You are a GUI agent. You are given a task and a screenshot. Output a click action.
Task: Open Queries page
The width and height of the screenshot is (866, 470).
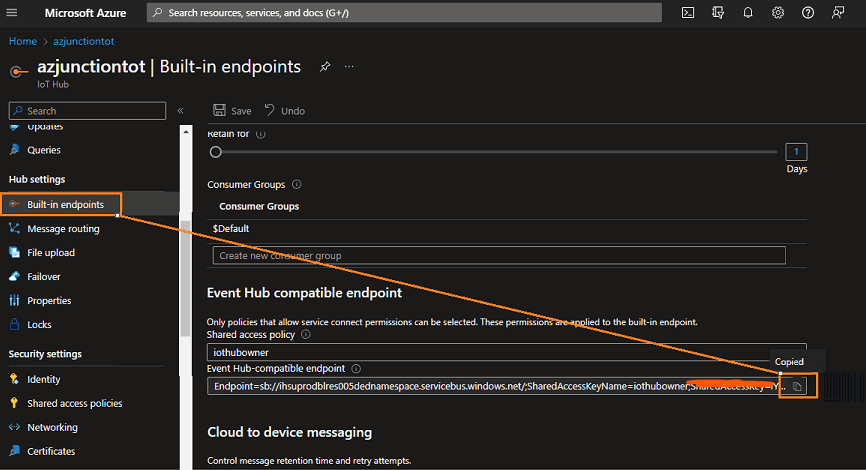(44, 150)
